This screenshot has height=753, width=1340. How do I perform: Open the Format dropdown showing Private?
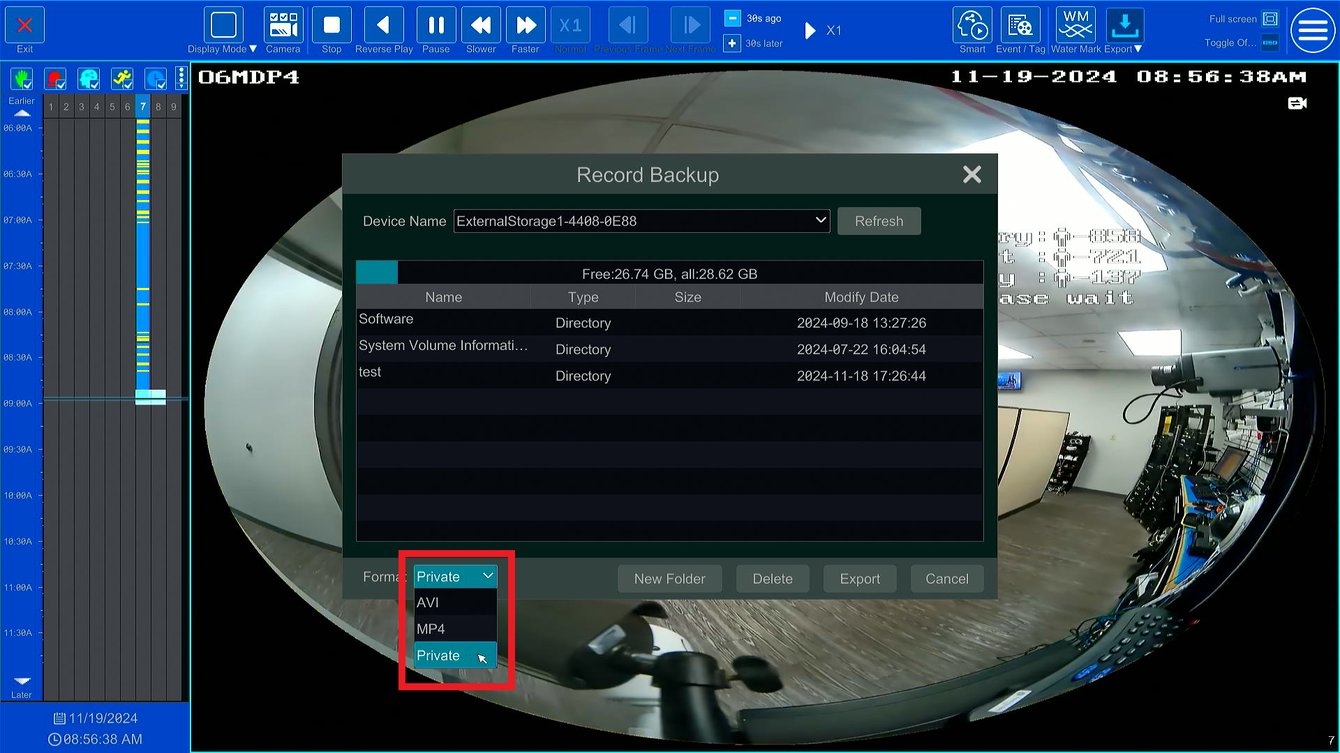pos(455,576)
